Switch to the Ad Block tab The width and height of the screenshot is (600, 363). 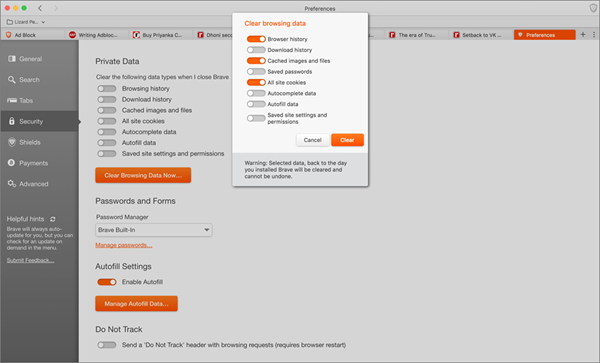tap(34, 35)
